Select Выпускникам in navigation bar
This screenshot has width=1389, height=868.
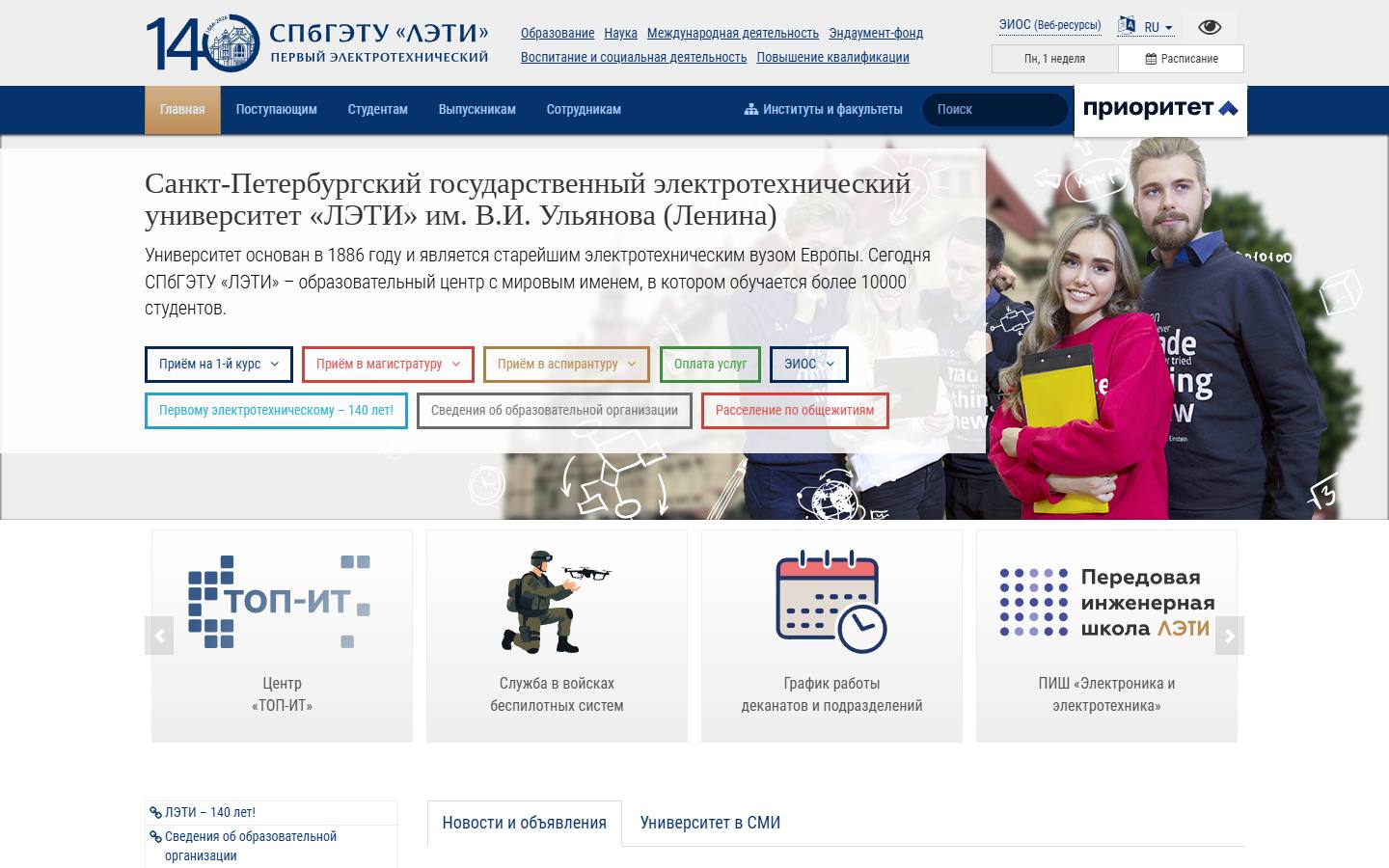(477, 110)
